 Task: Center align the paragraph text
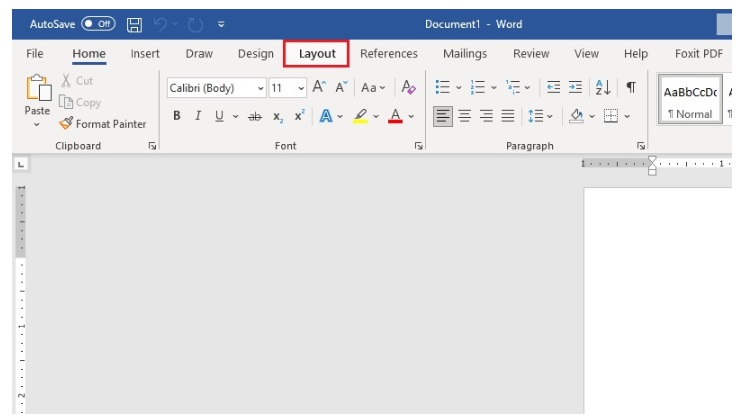click(464, 116)
